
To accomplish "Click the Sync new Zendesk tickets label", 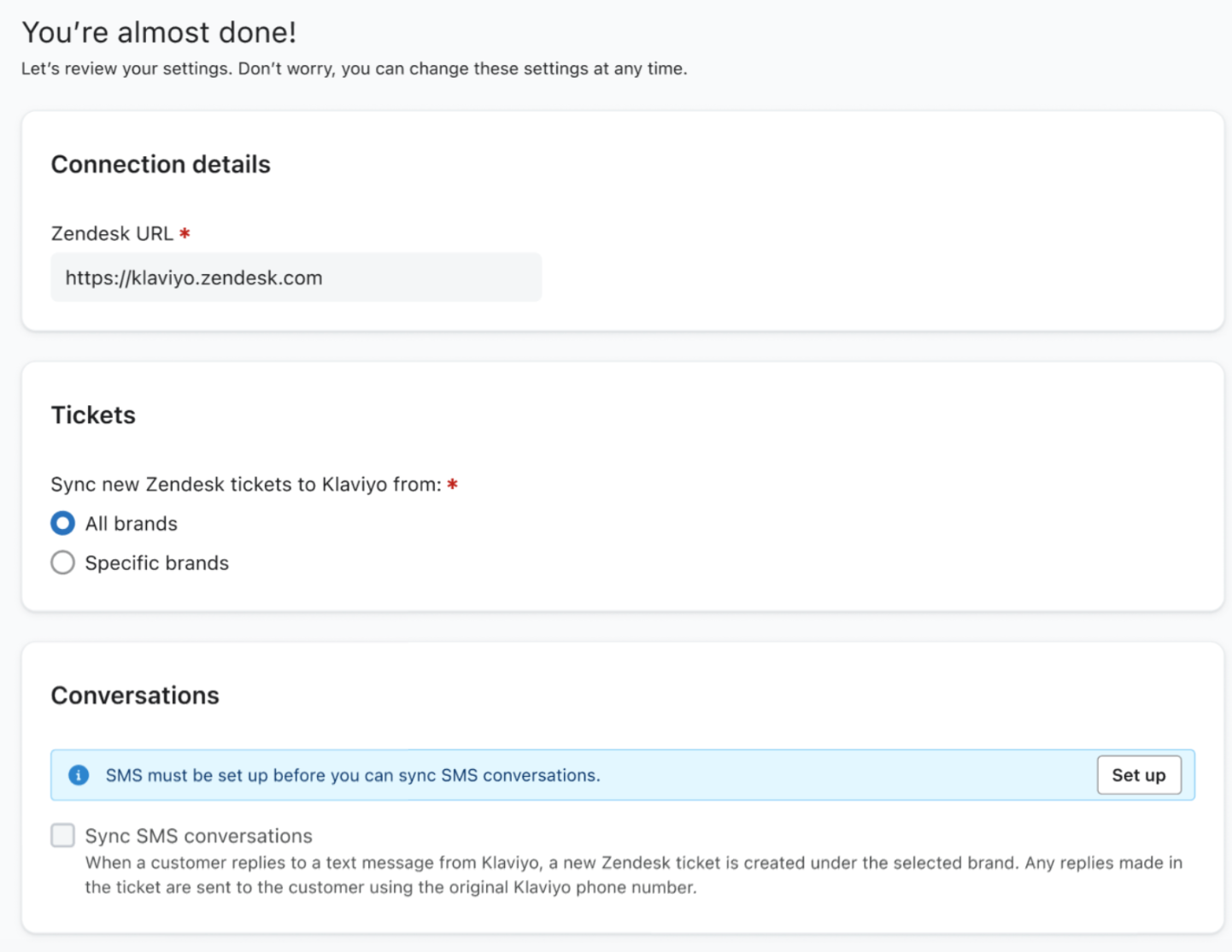I will click(245, 485).
